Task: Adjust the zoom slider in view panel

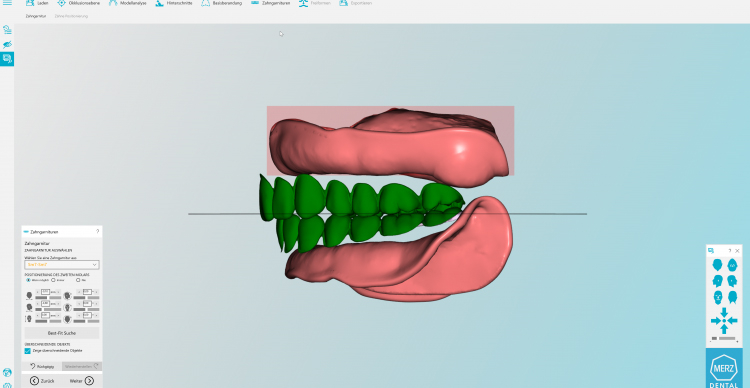Action: click(724, 339)
